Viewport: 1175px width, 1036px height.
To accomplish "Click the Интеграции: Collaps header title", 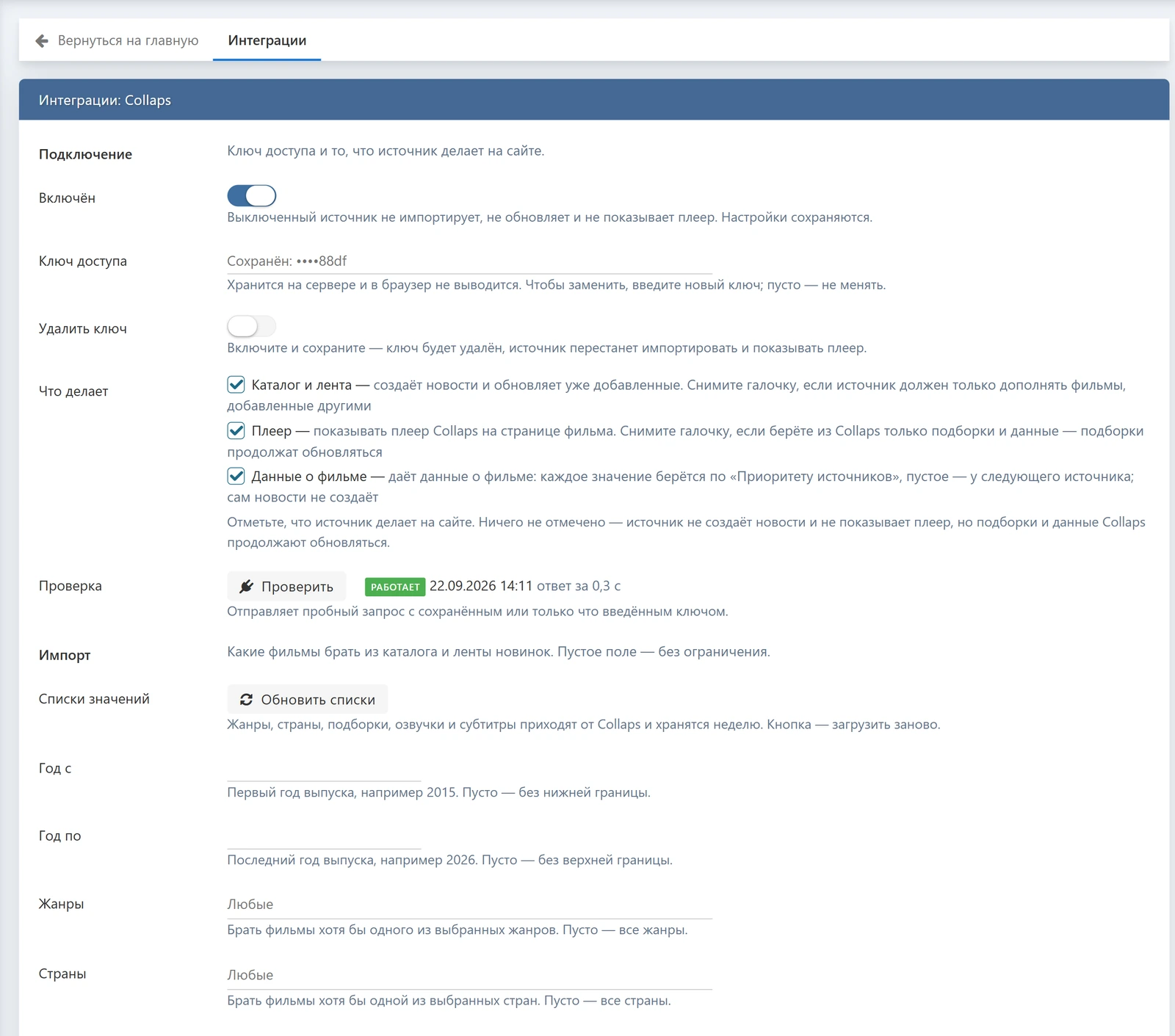I will (x=105, y=100).
